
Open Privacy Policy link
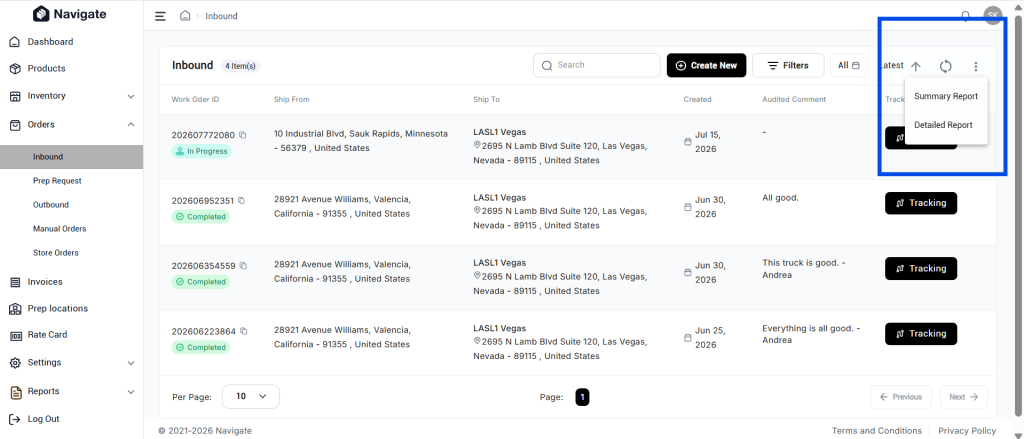[x=967, y=431]
